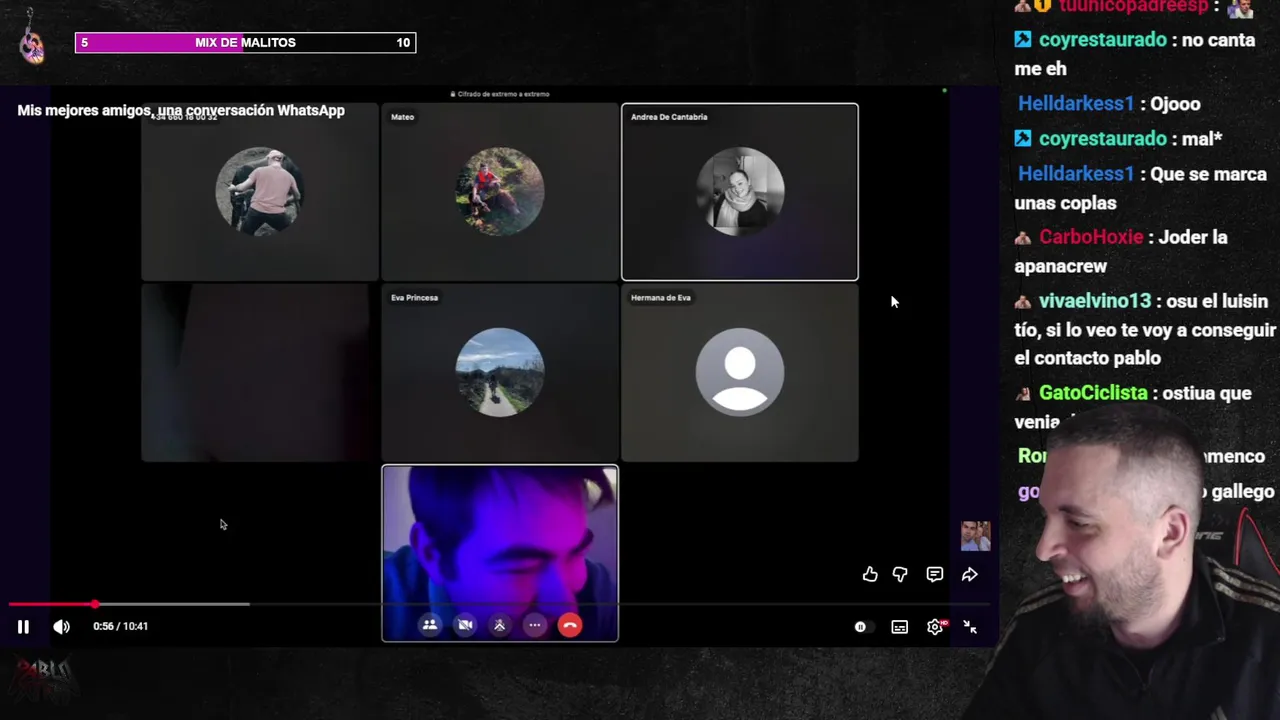Image resolution: width=1280 pixels, height=720 pixels.
Task: Click the 'Mateo' name label
Action: pyautogui.click(x=402, y=117)
